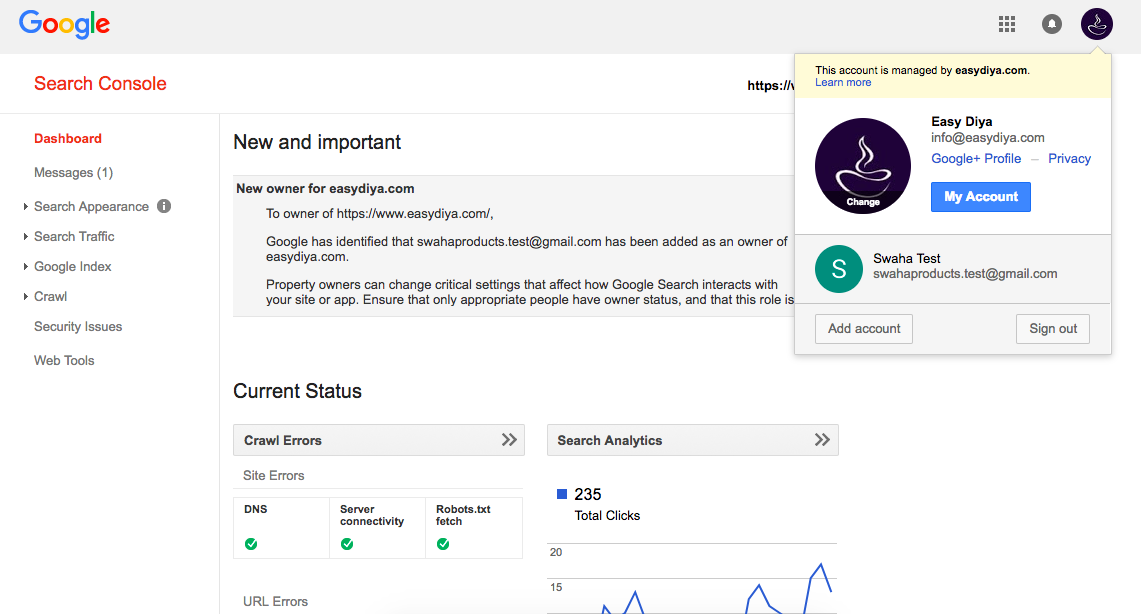Image resolution: width=1141 pixels, height=614 pixels.
Task: Open Crawl Errors double-arrow icon
Action: point(509,439)
